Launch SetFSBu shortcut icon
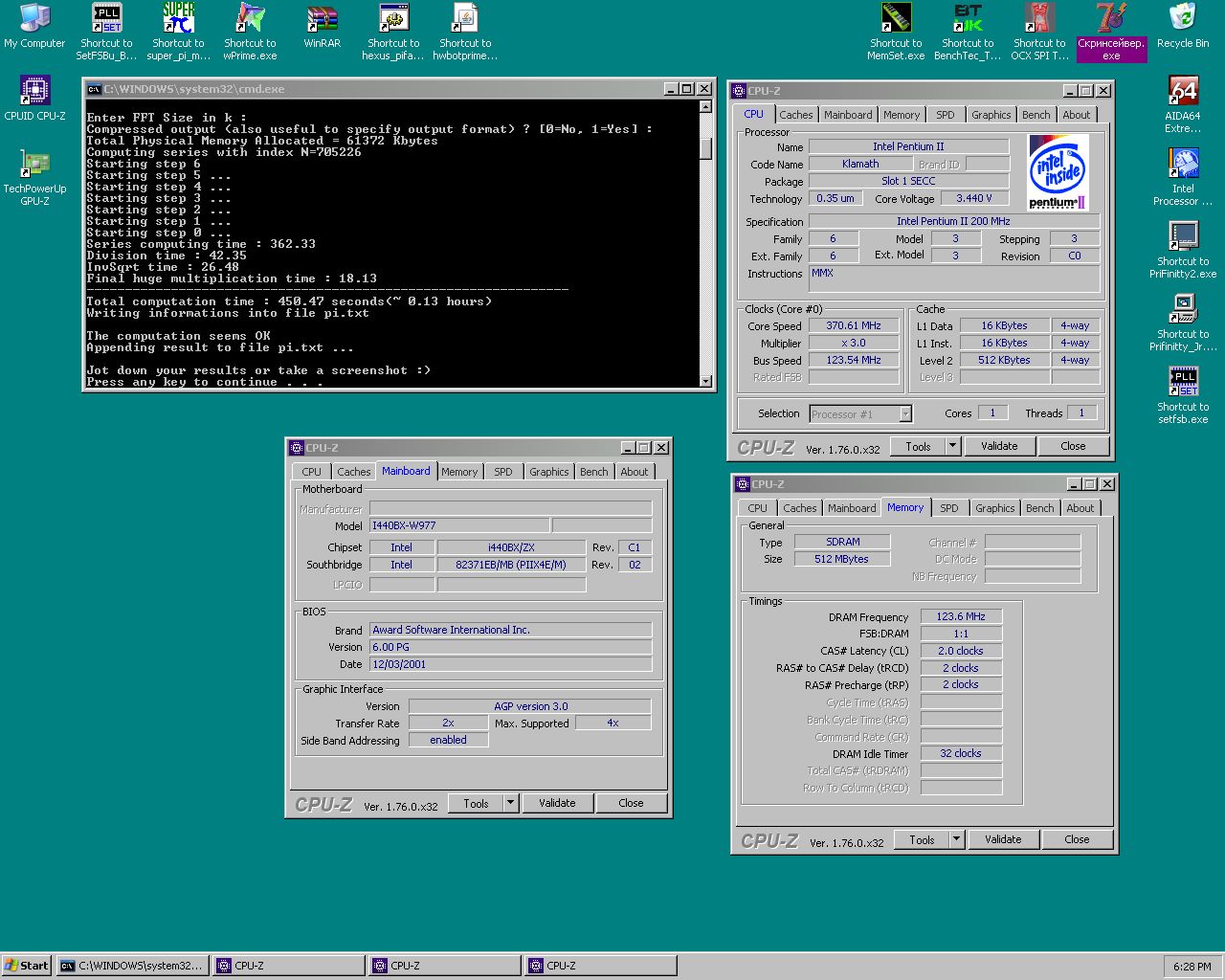 (106, 32)
